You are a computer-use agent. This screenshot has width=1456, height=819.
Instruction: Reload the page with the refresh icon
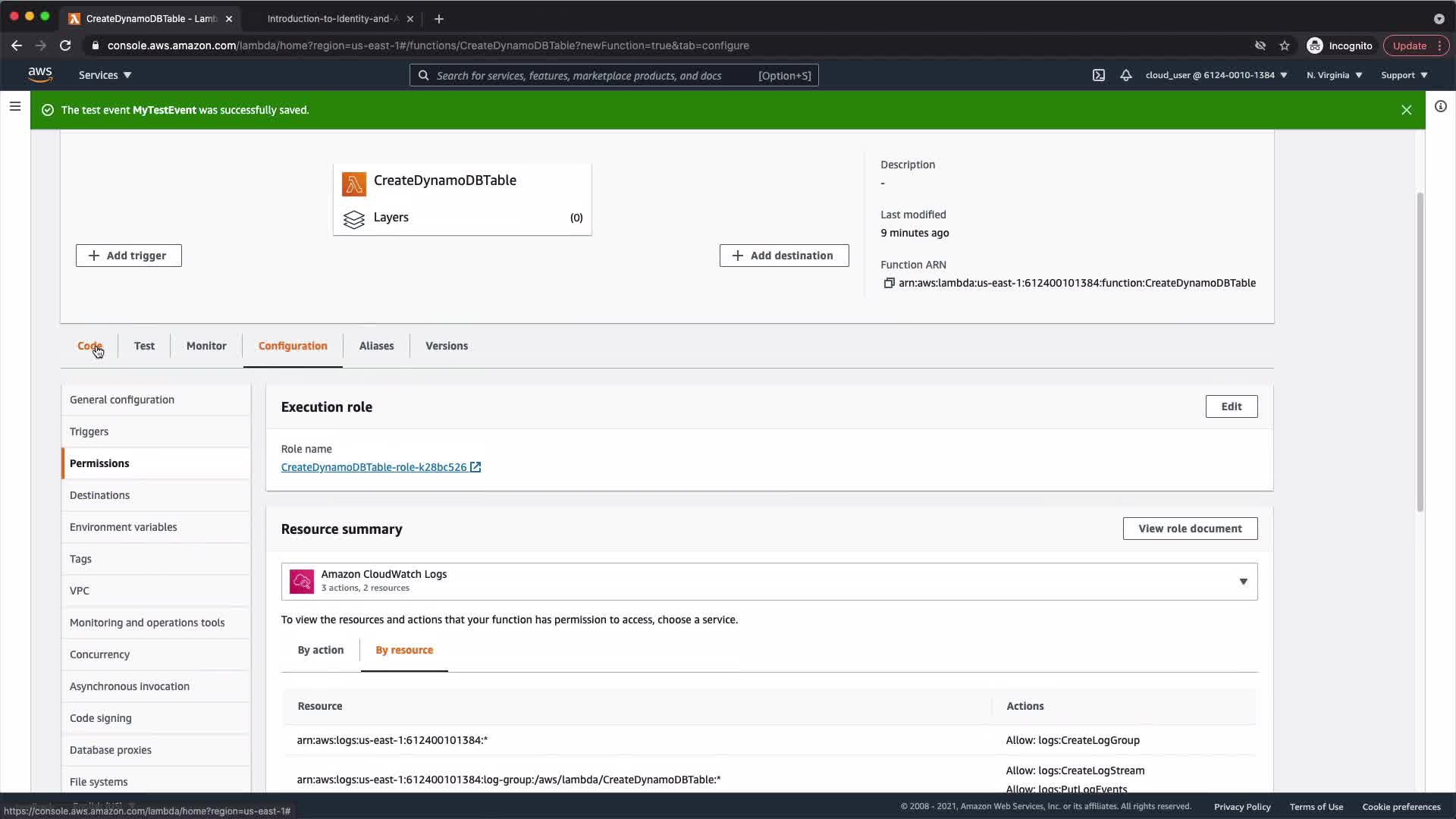coord(65,45)
